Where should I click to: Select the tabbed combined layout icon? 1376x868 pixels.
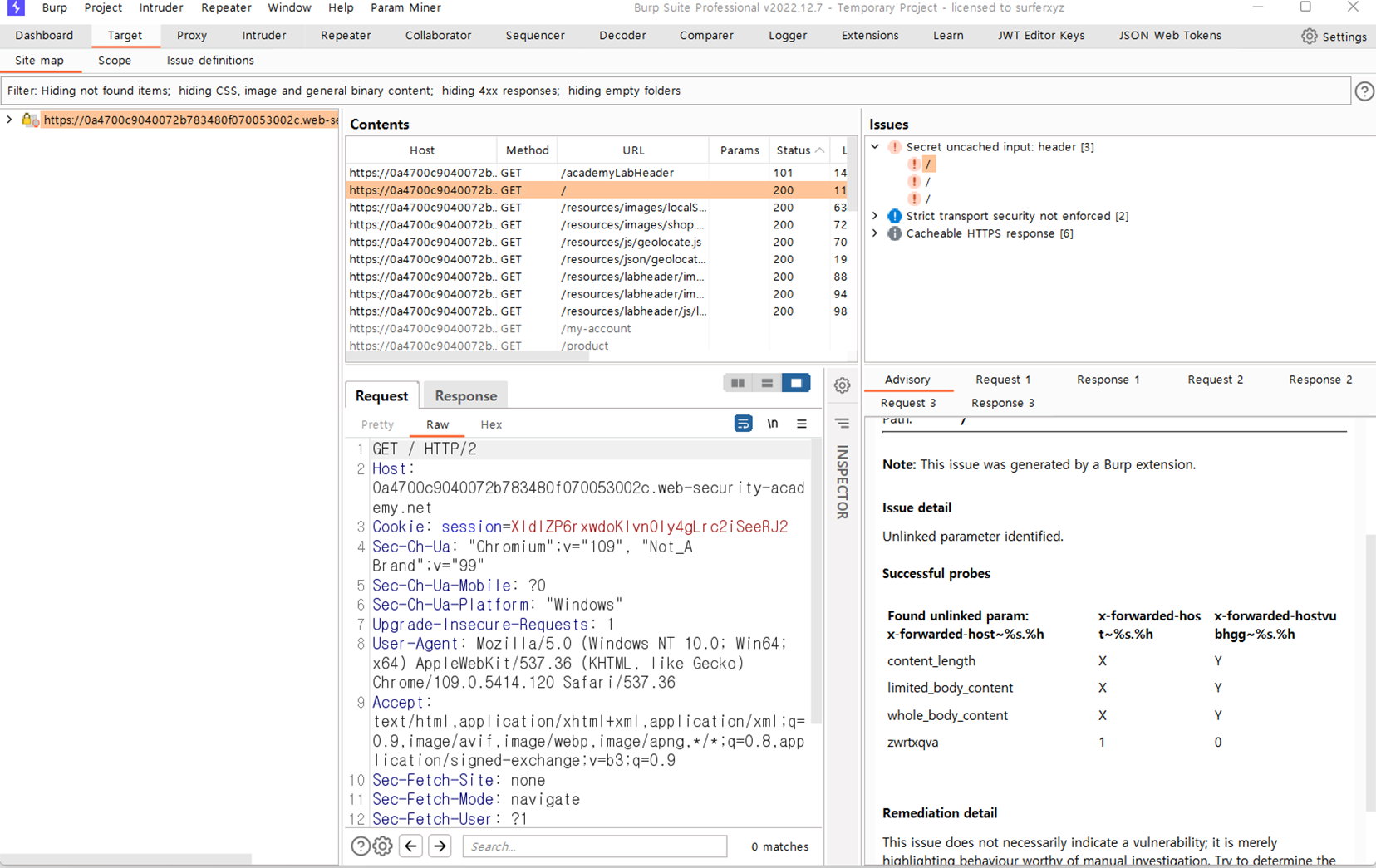click(796, 383)
